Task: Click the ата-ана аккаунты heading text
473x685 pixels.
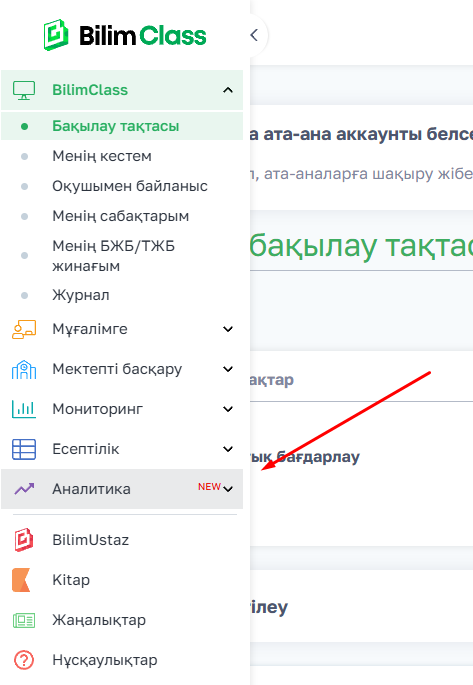Action: coord(361,134)
